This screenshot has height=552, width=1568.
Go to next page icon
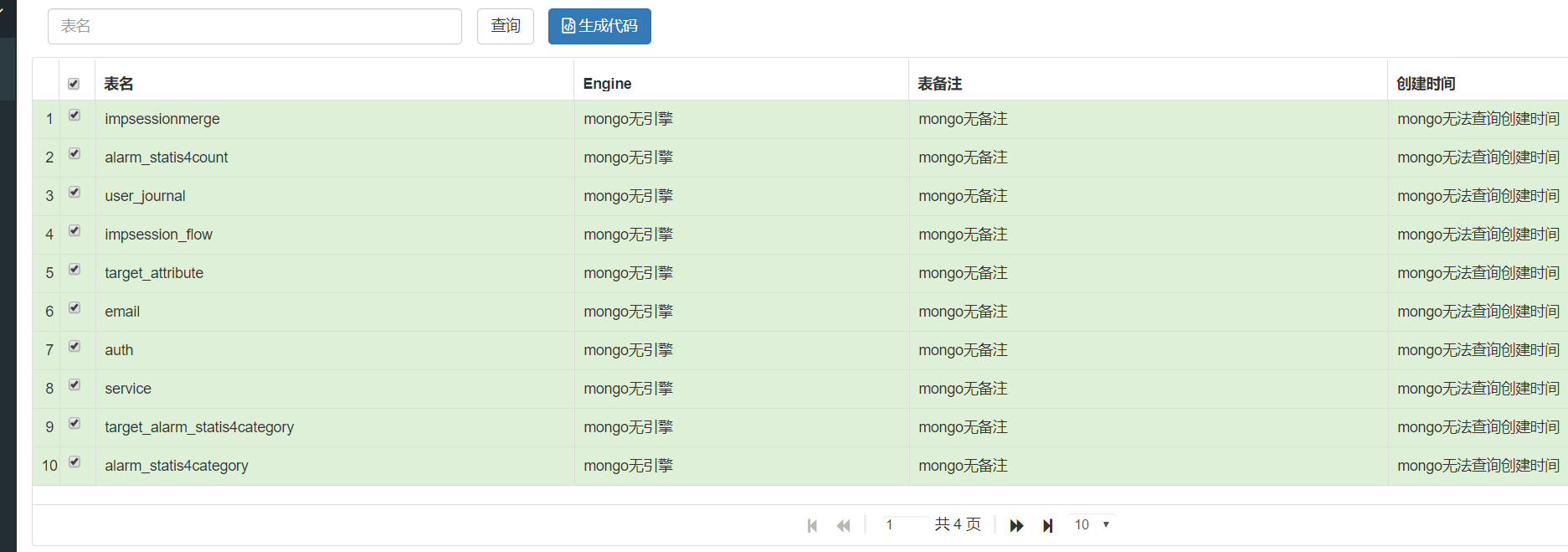(1016, 525)
